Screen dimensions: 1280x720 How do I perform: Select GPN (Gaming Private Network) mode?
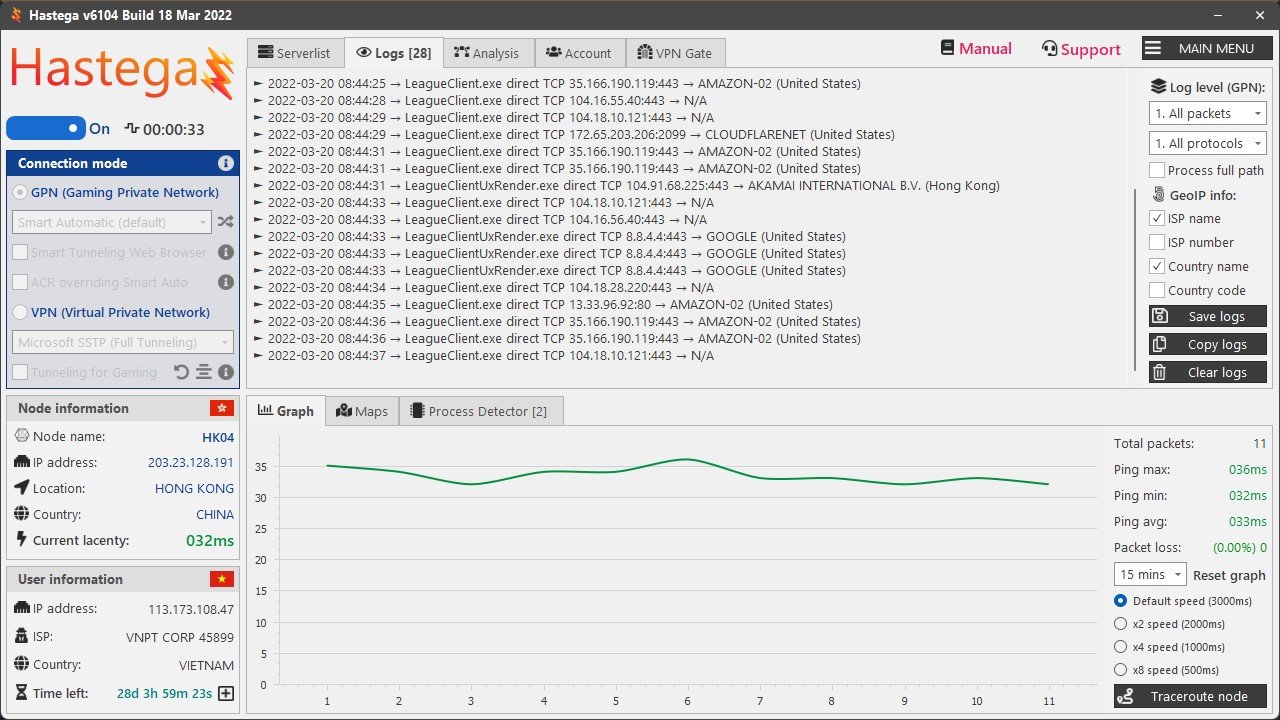pos(20,192)
